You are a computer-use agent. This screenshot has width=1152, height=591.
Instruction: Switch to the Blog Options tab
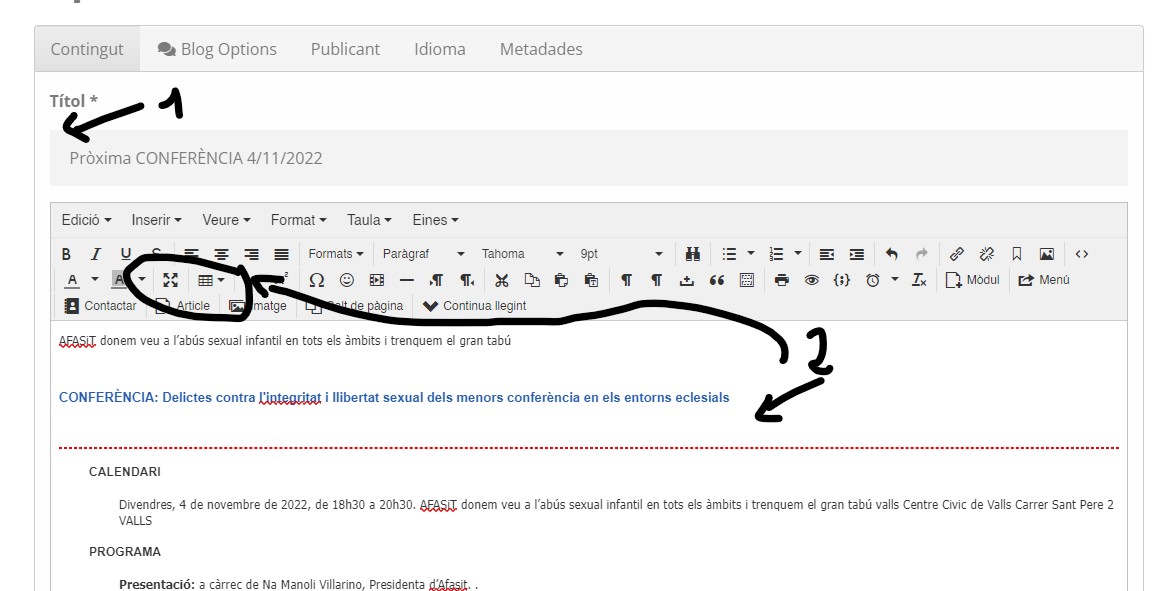[x=217, y=49]
